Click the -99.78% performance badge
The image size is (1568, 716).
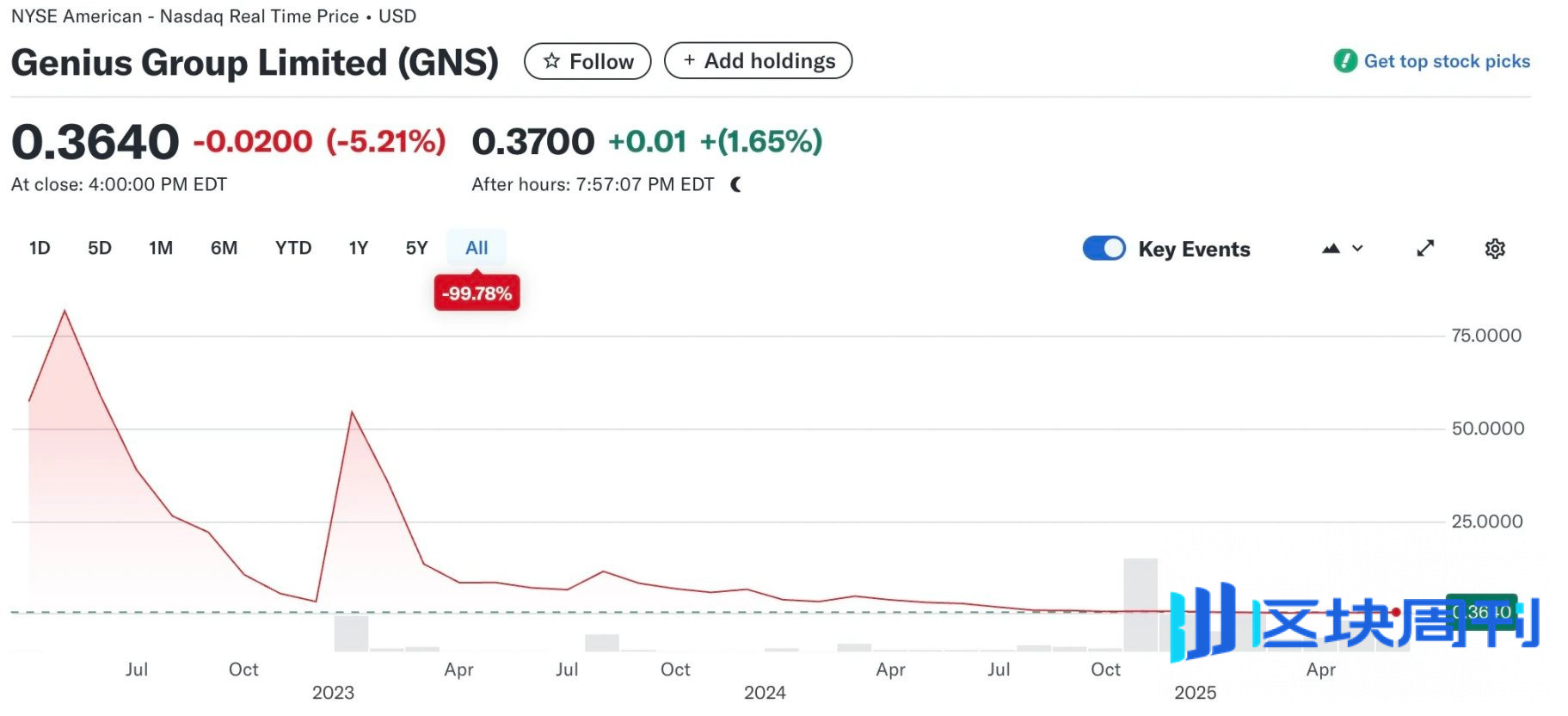[477, 293]
